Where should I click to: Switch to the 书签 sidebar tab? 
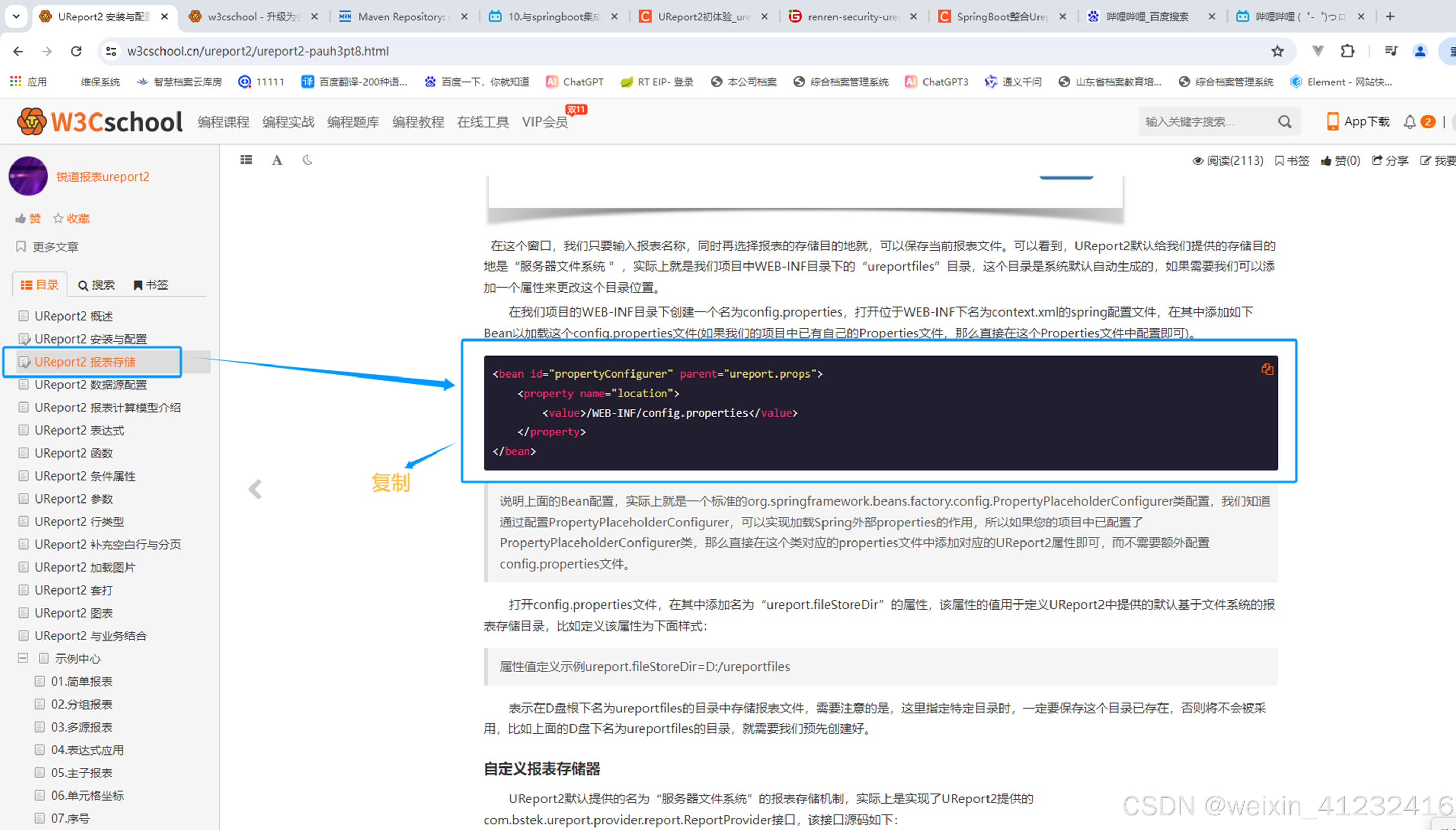[150, 285]
